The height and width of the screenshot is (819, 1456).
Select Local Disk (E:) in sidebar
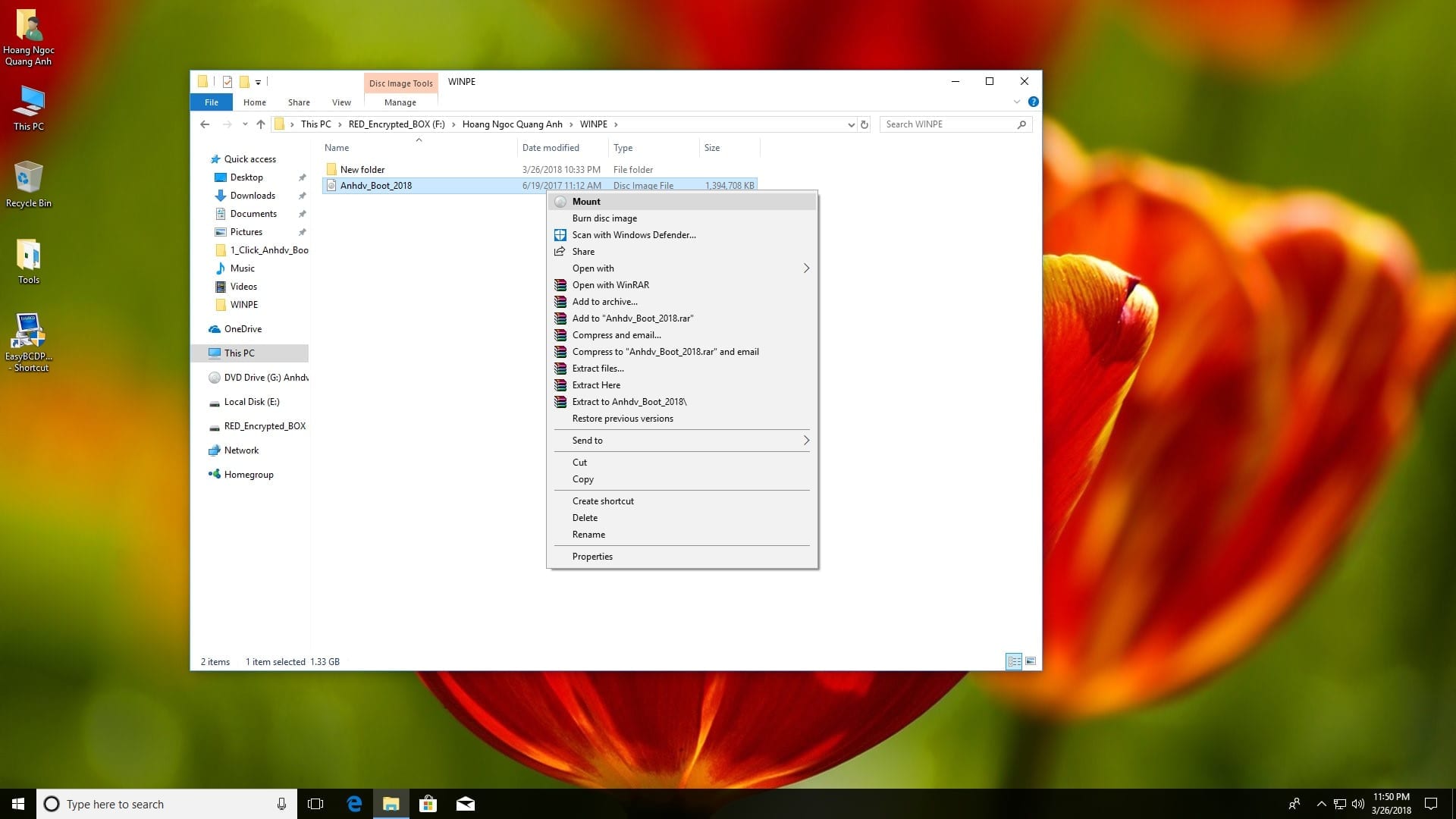(252, 402)
